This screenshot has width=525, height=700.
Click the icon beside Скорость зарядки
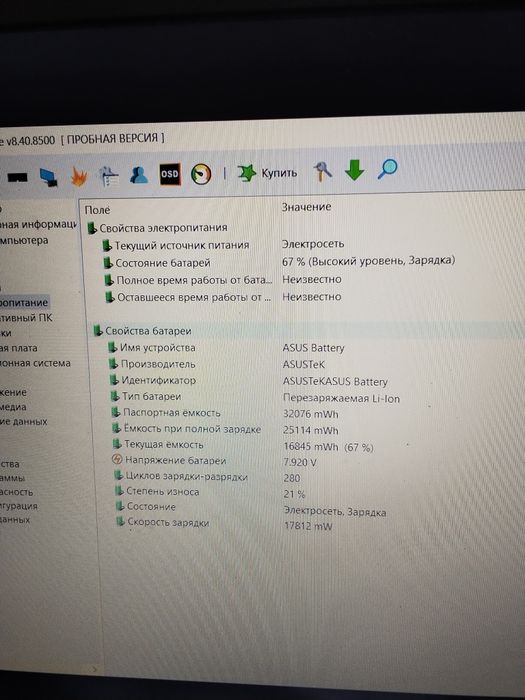pyautogui.click(x=121, y=521)
